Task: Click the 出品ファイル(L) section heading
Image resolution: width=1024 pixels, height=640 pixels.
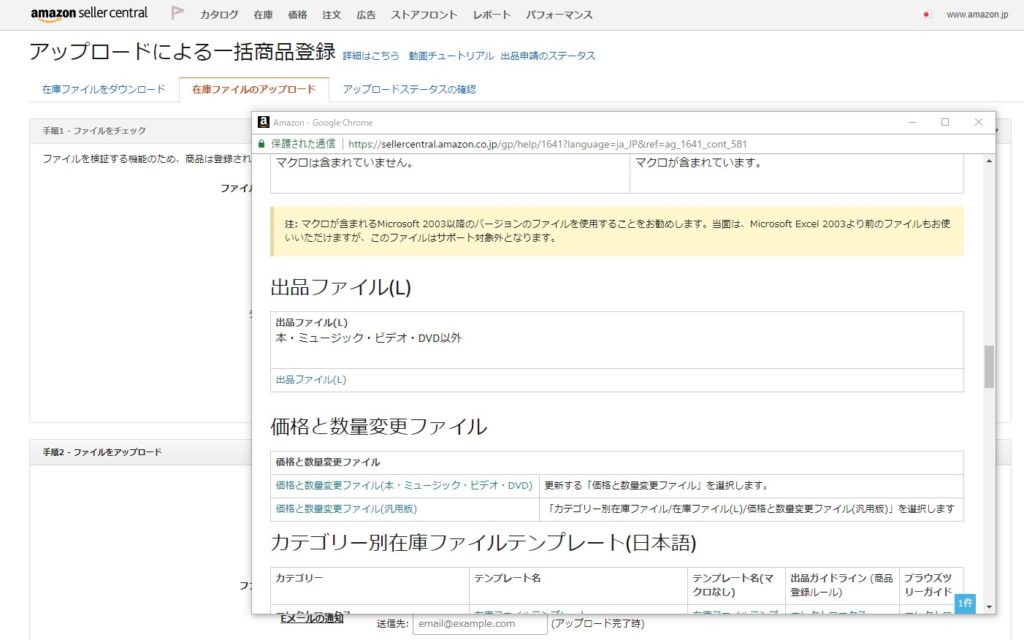Action: click(x=341, y=287)
